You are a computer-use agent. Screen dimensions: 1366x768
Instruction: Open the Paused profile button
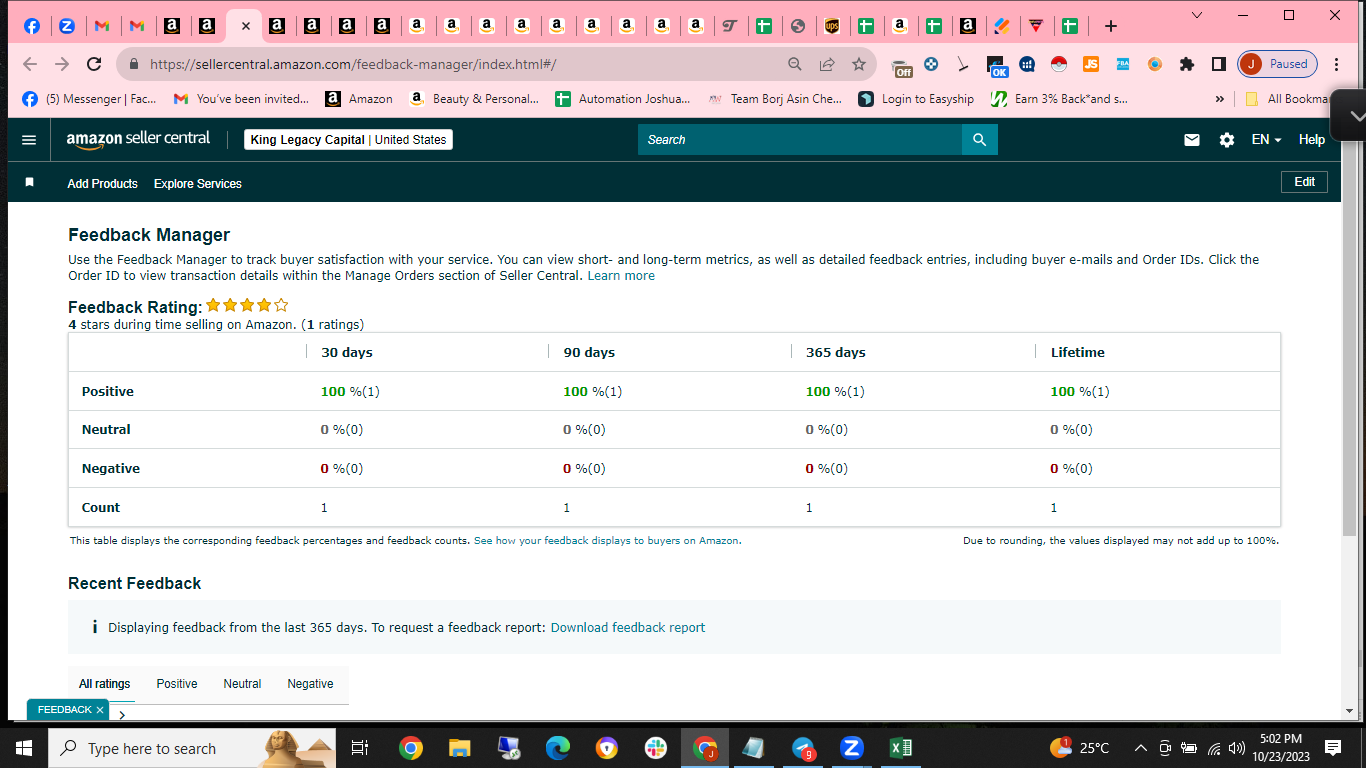(1277, 64)
